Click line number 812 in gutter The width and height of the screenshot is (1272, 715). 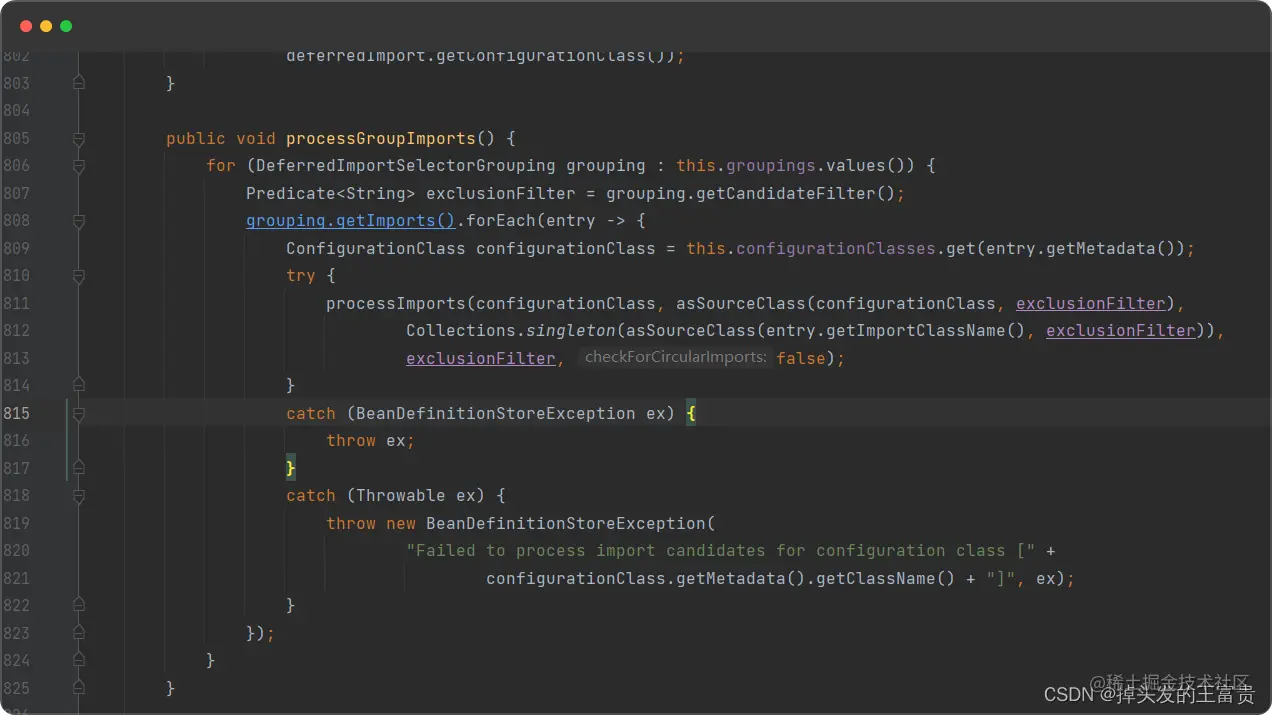pyautogui.click(x=17, y=331)
